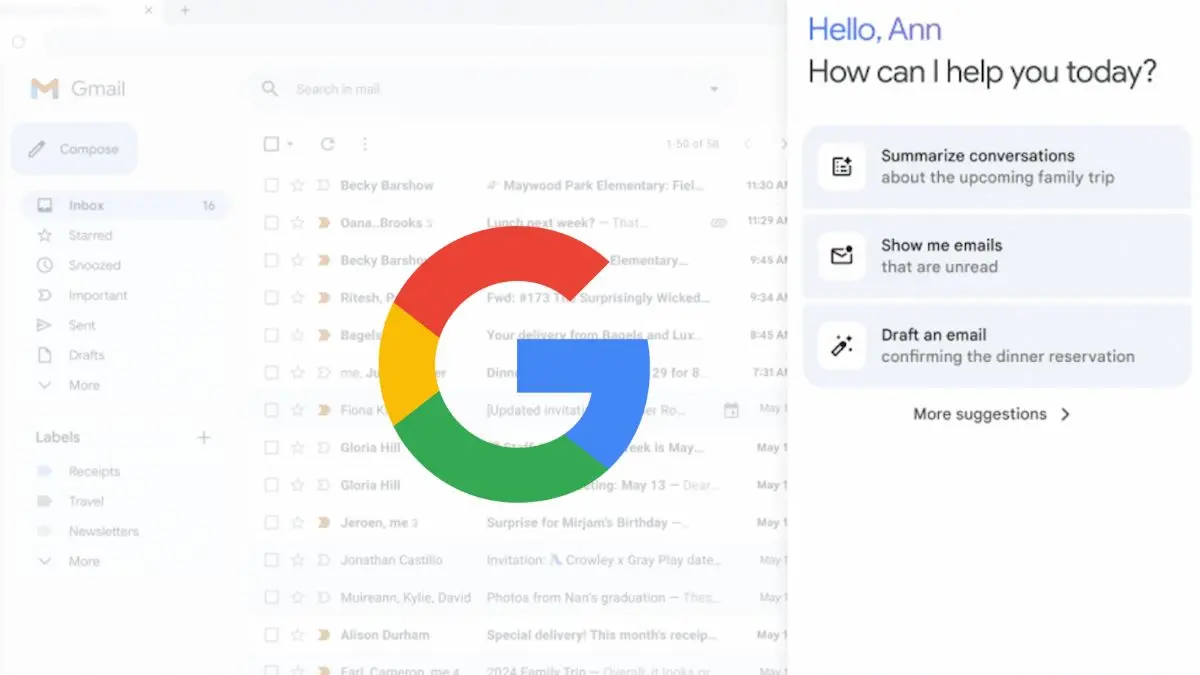Click the Drafts page icon

click(x=44, y=355)
